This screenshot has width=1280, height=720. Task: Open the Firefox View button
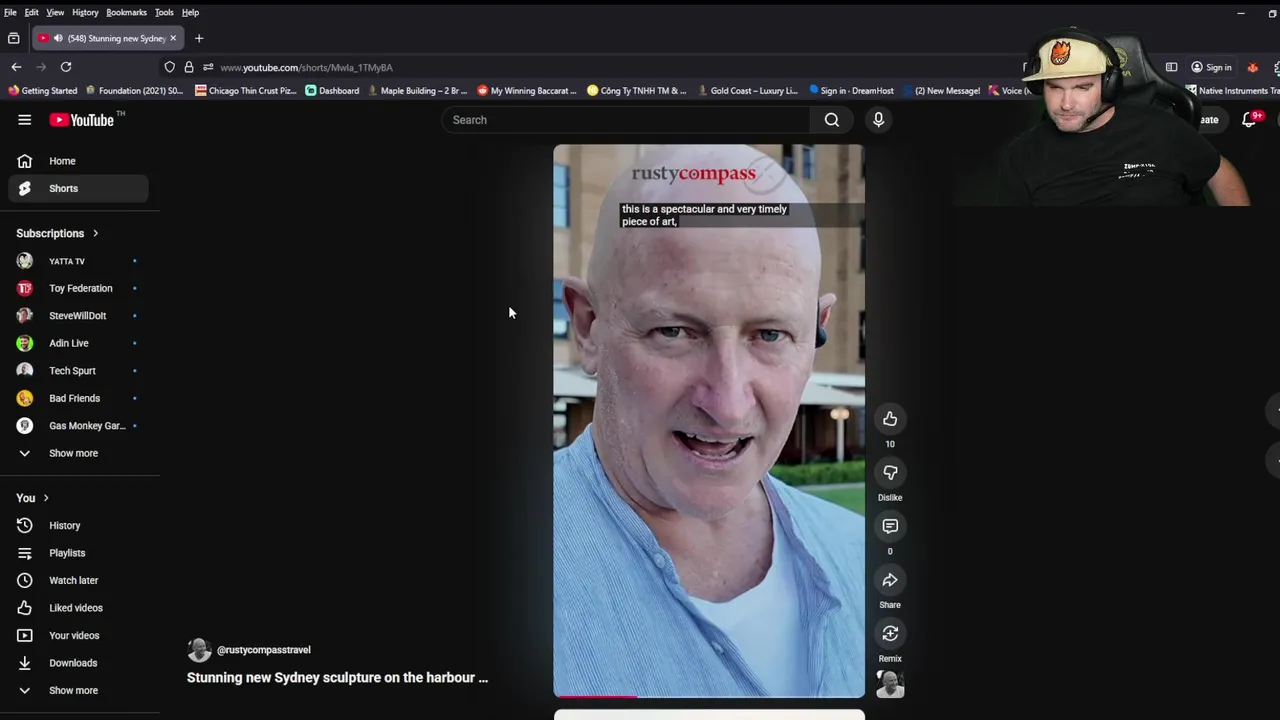click(13, 38)
